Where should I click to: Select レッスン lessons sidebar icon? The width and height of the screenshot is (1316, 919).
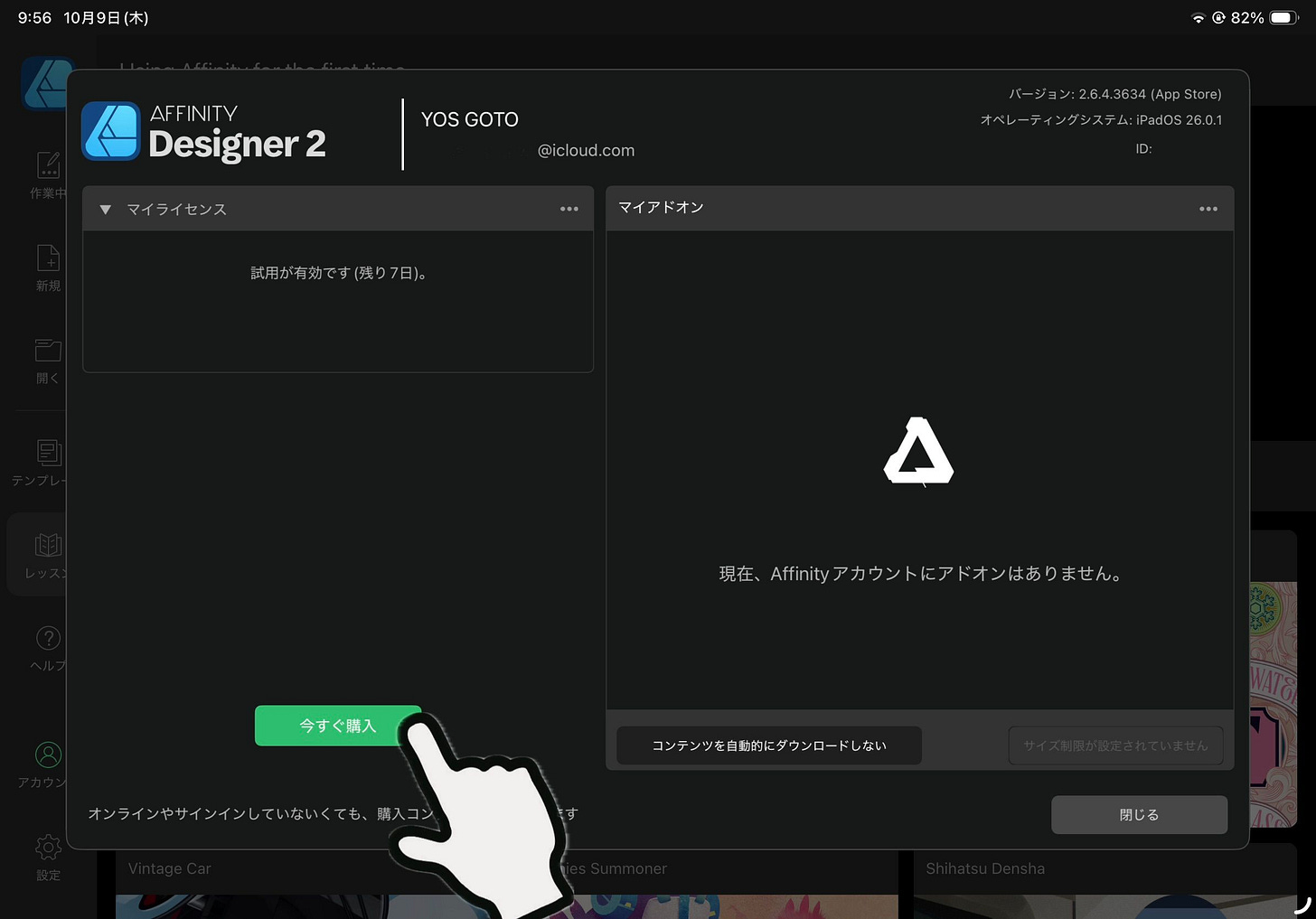coord(45,555)
